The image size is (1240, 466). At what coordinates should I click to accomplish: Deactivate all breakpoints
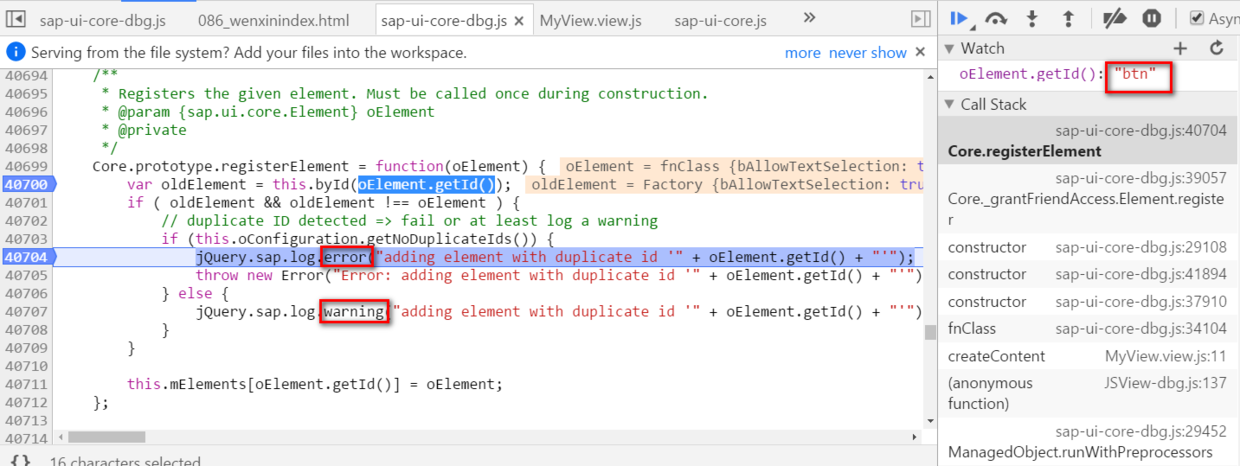point(1114,18)
